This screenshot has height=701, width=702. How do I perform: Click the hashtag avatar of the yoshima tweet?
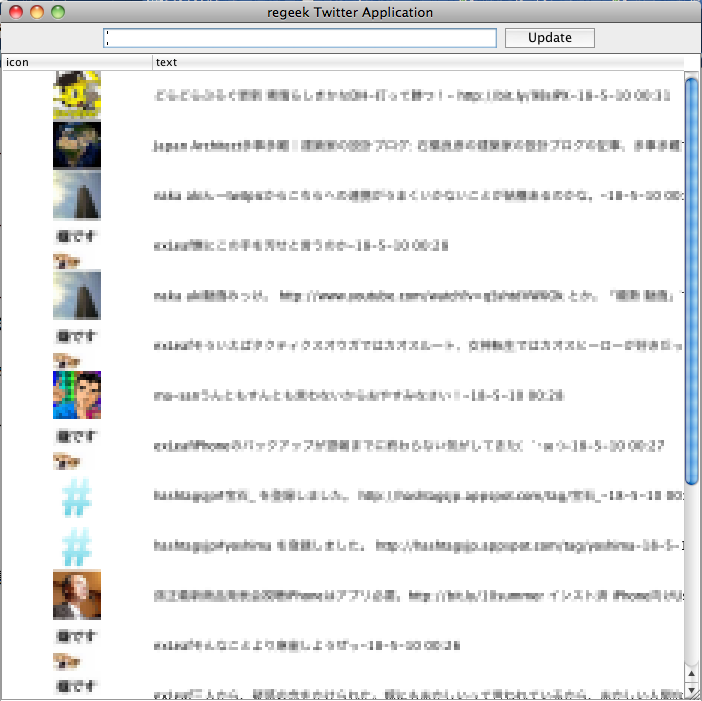(77, 546)
